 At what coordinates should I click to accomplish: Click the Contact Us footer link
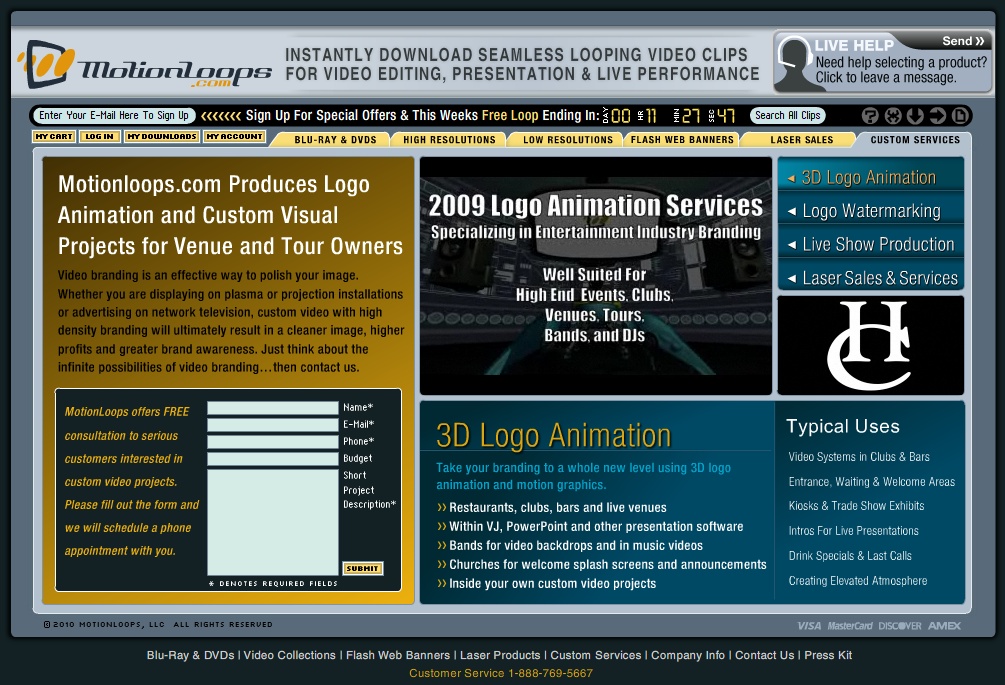point(764,655)
